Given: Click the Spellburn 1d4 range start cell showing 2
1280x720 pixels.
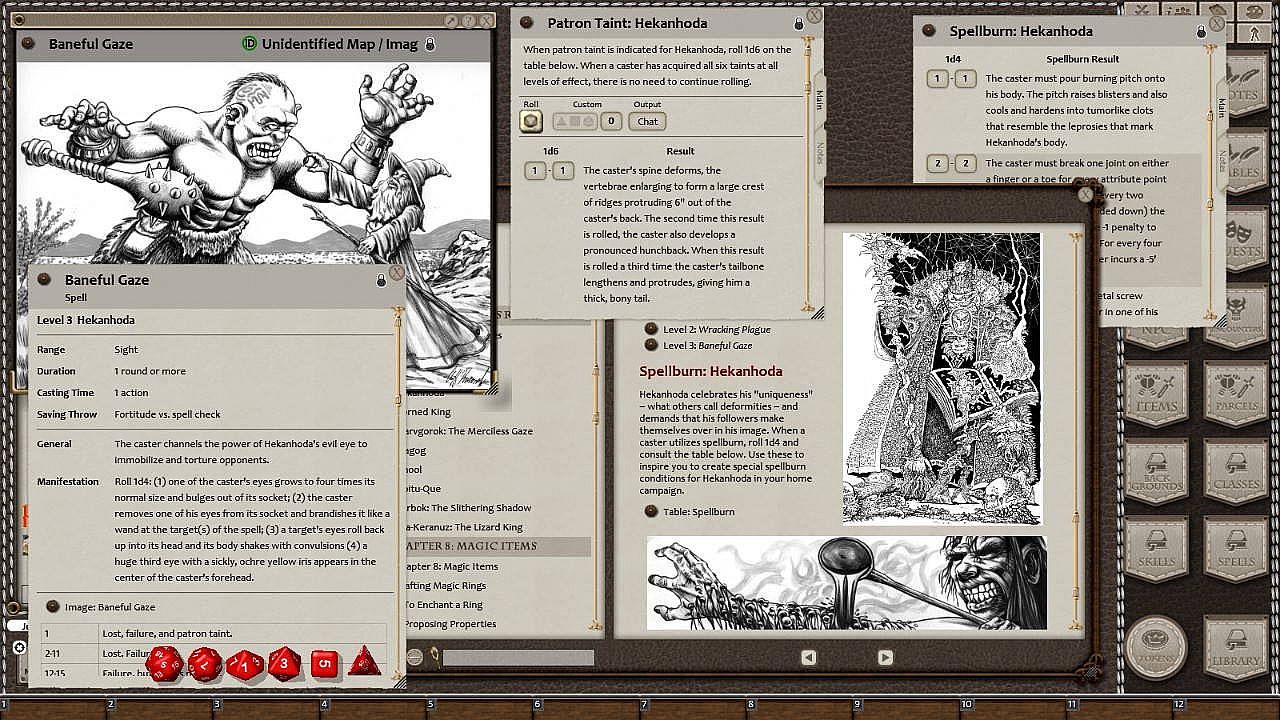Looking at the screenshot, I should click(937, 163).
